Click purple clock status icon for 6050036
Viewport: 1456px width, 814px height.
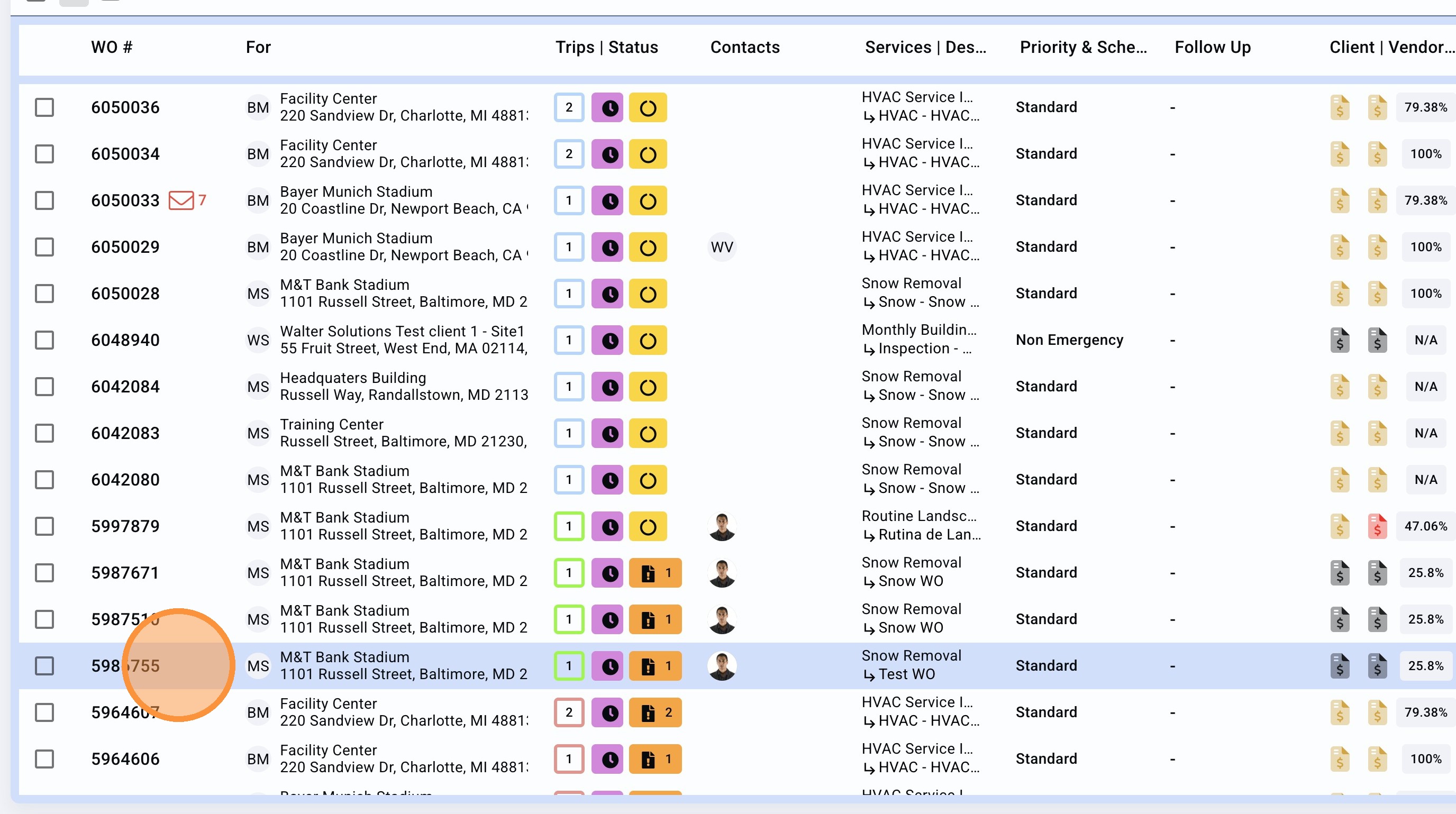pos(607,108)
